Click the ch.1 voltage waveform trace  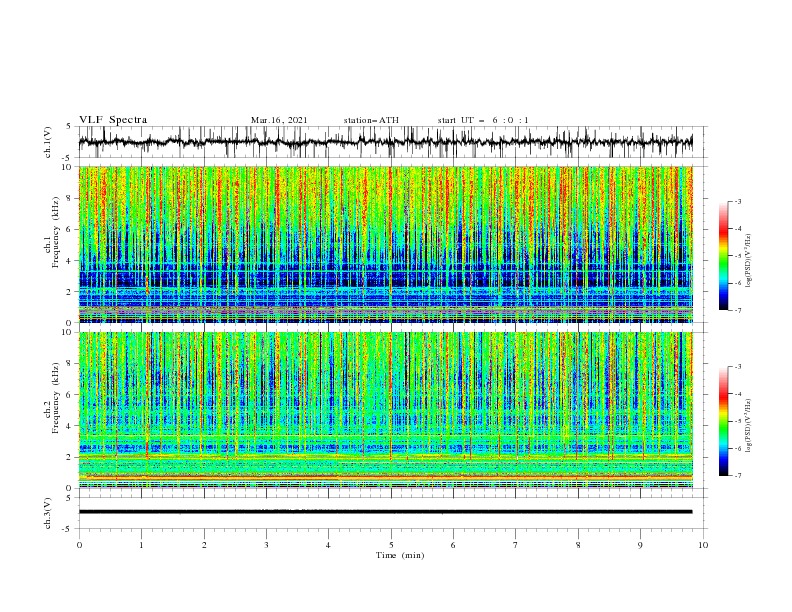click(385, 142)
